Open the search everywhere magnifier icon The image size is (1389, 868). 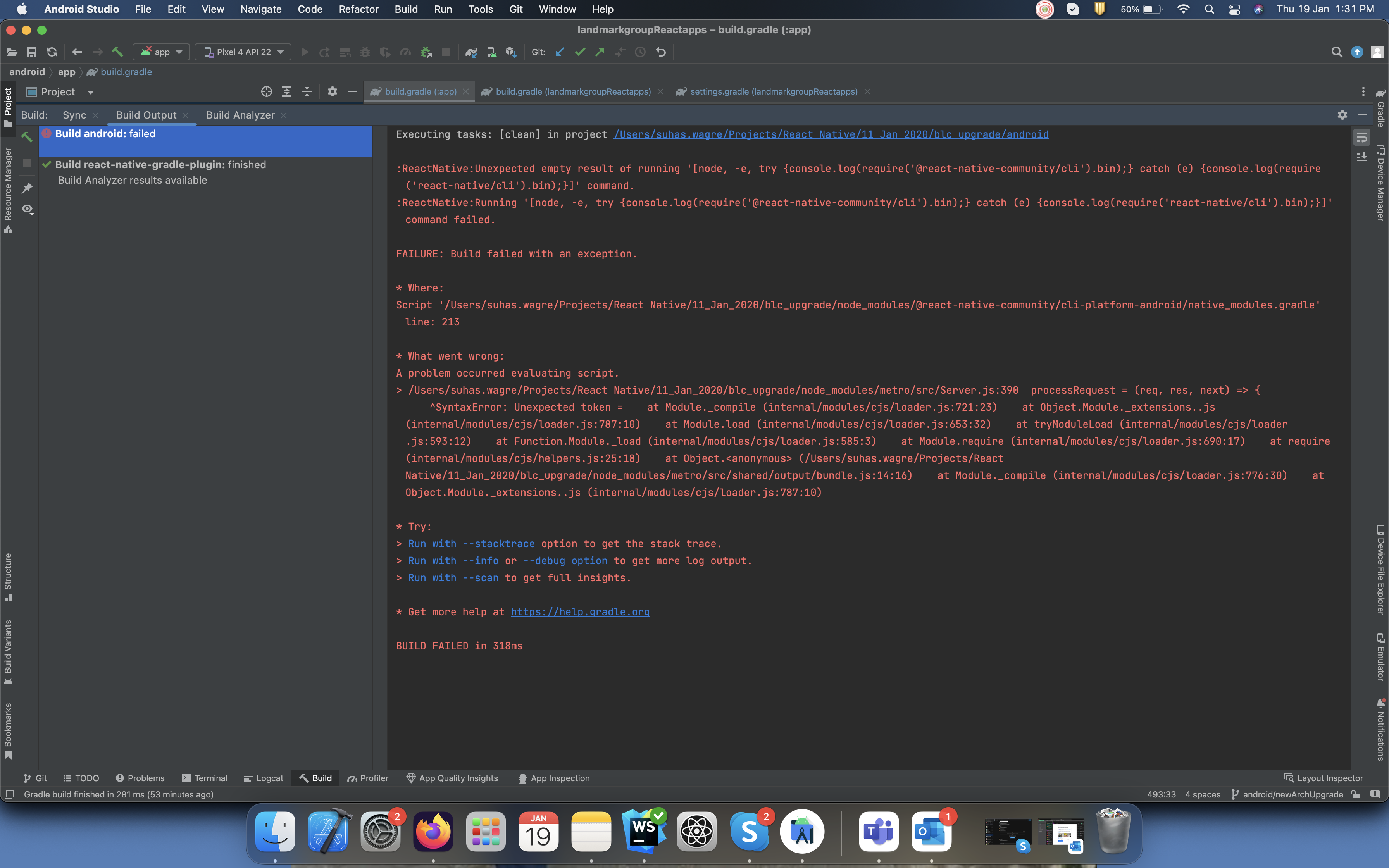pos(1337,52)
